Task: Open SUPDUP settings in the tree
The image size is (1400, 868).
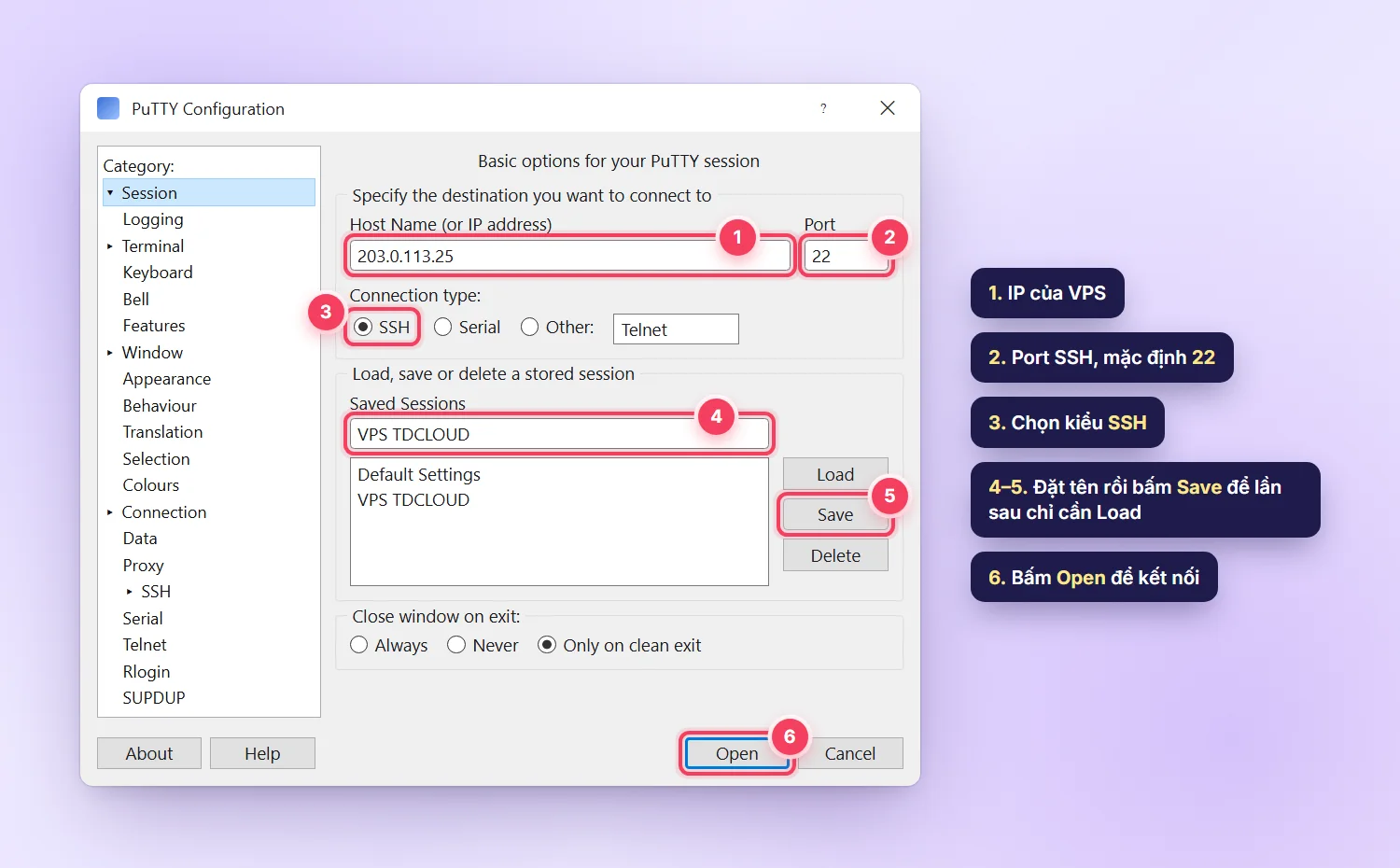Action: point(154,698)
